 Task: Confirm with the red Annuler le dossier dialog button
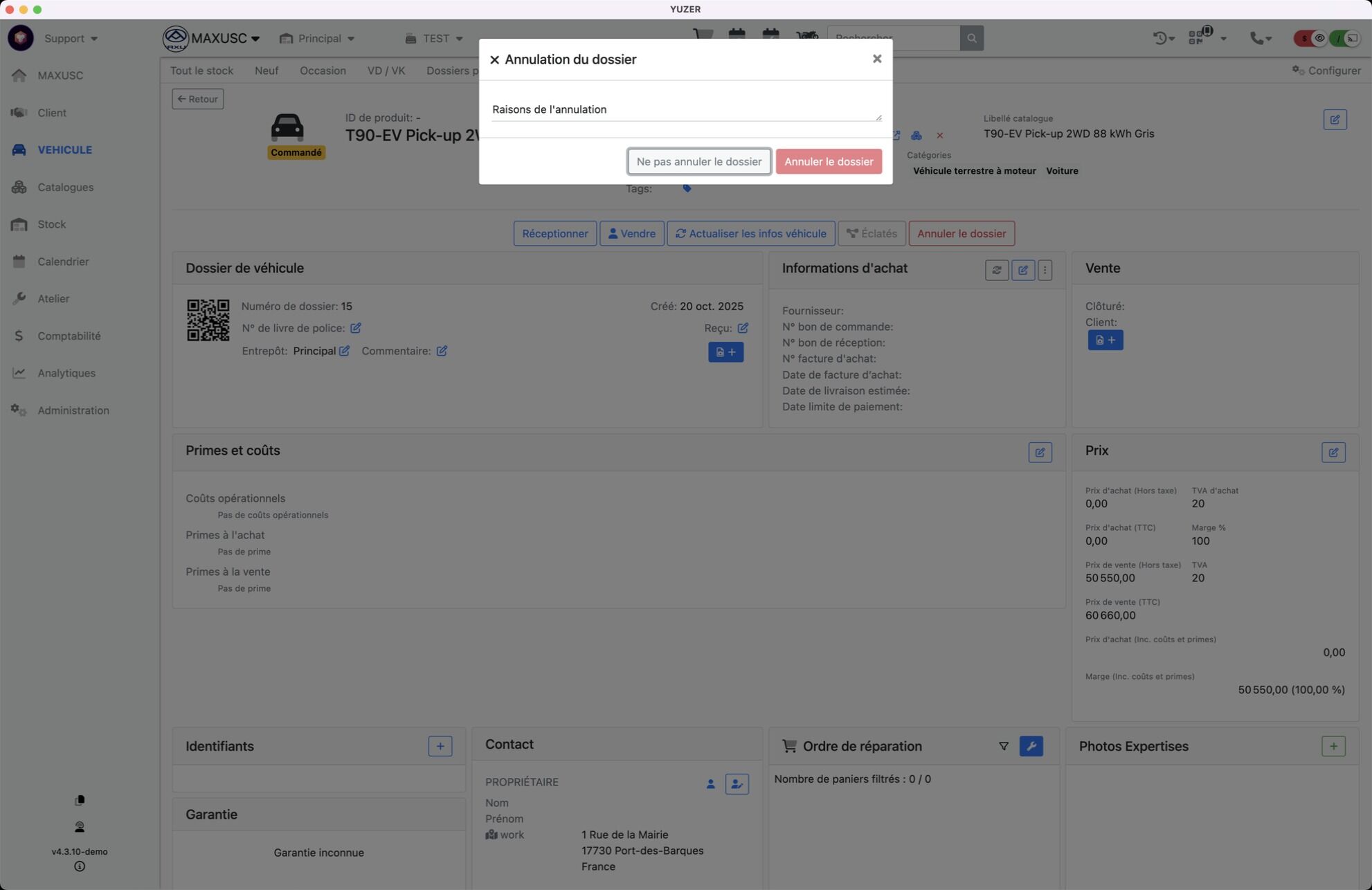(828, 161)
